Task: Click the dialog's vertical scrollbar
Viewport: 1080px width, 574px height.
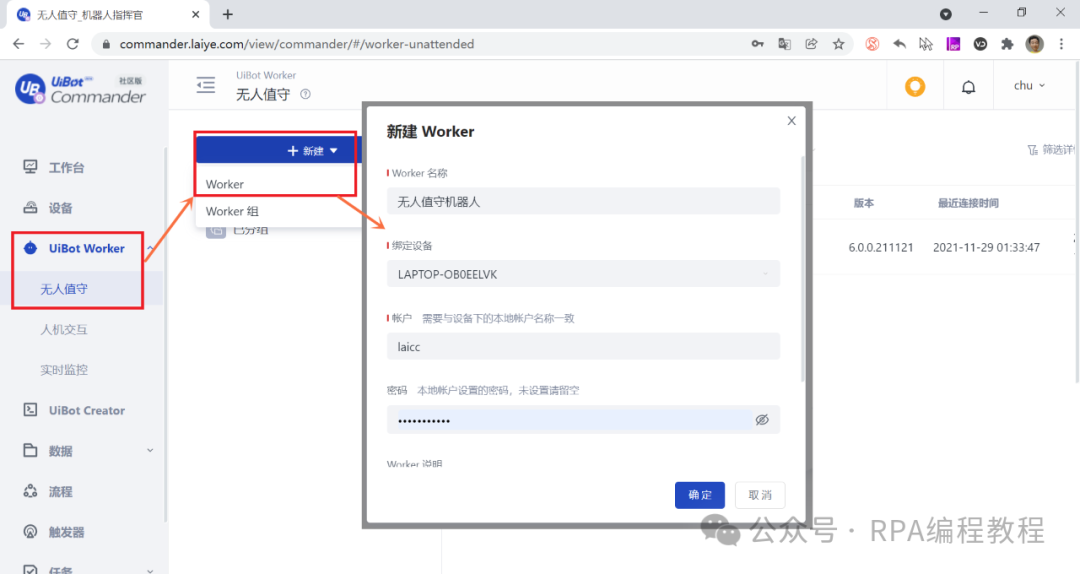Action: coord(802,269)
